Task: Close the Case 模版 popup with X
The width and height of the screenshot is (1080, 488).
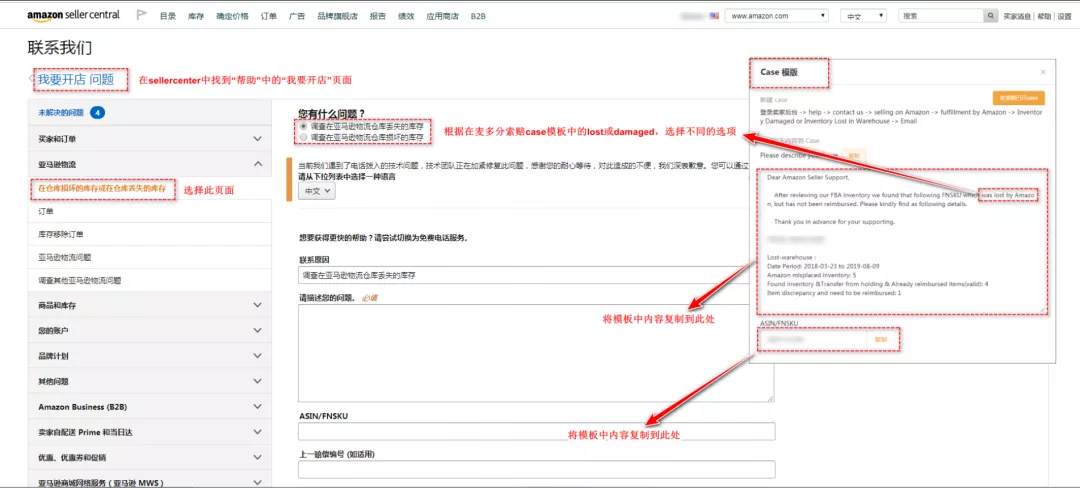Action: [x=1043, y=72]
